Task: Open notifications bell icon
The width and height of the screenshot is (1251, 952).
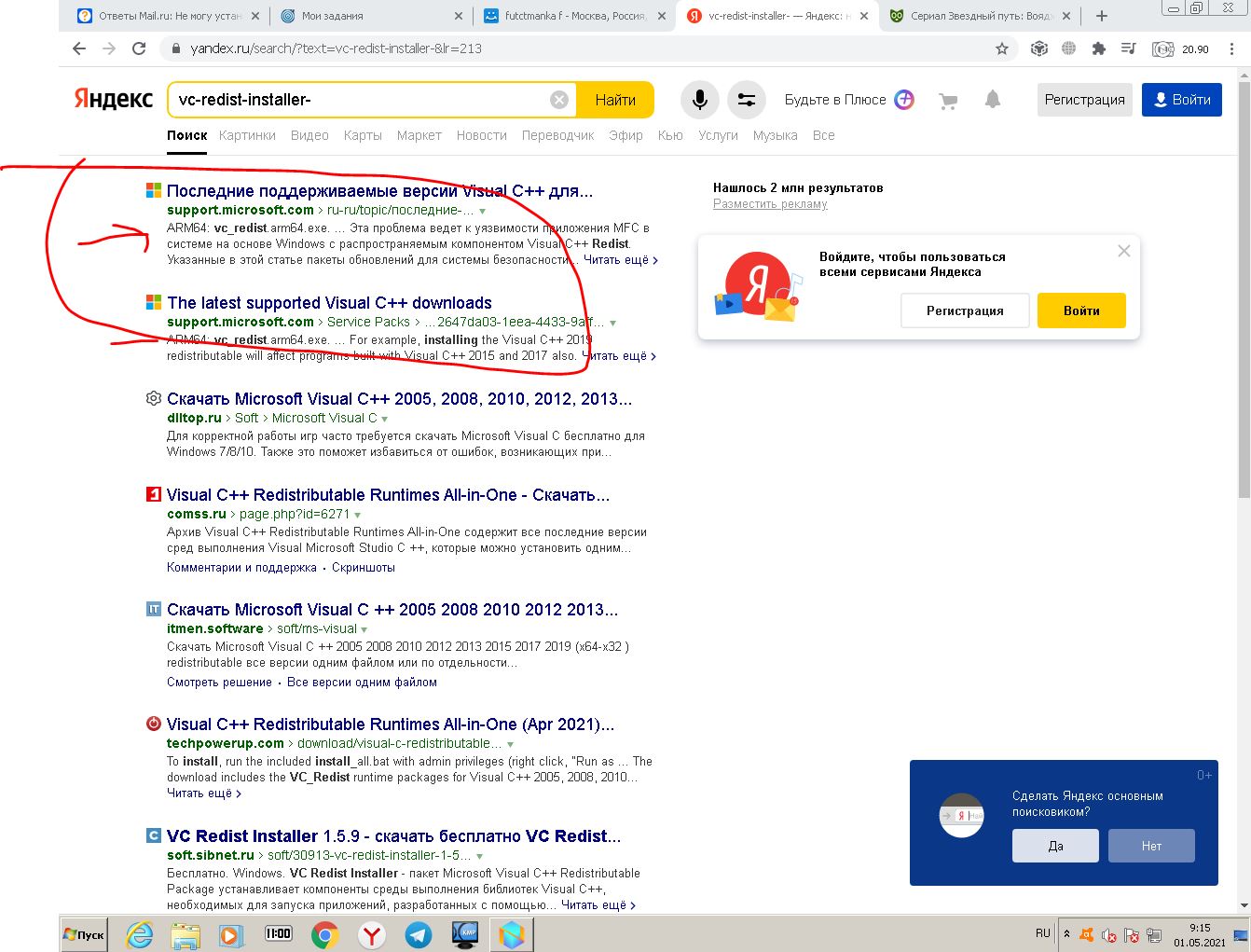Action: (993, 100)
